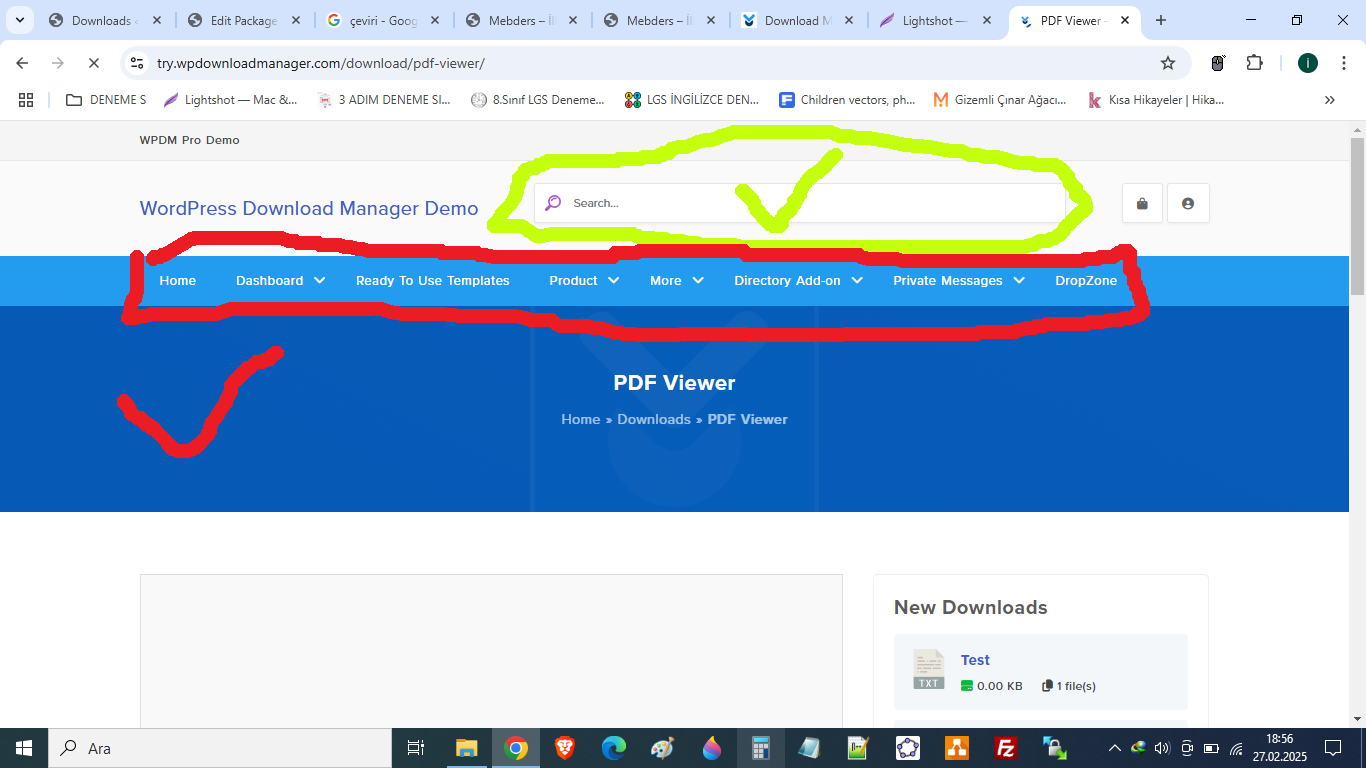The width and height of the screenshot is (1366, 768).
Task: Open the Extensions puzzle icon
Action: pyautogui.click(x=1254, y=63)
